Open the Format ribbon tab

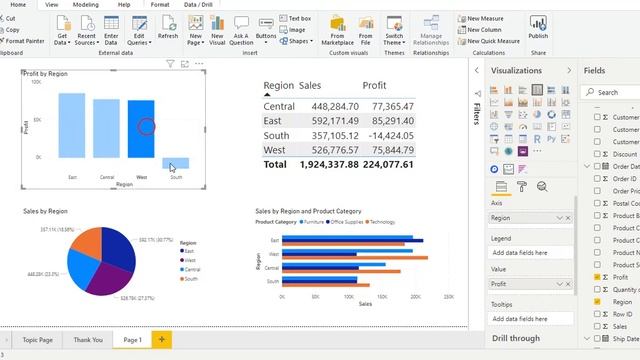coord(160,4)
